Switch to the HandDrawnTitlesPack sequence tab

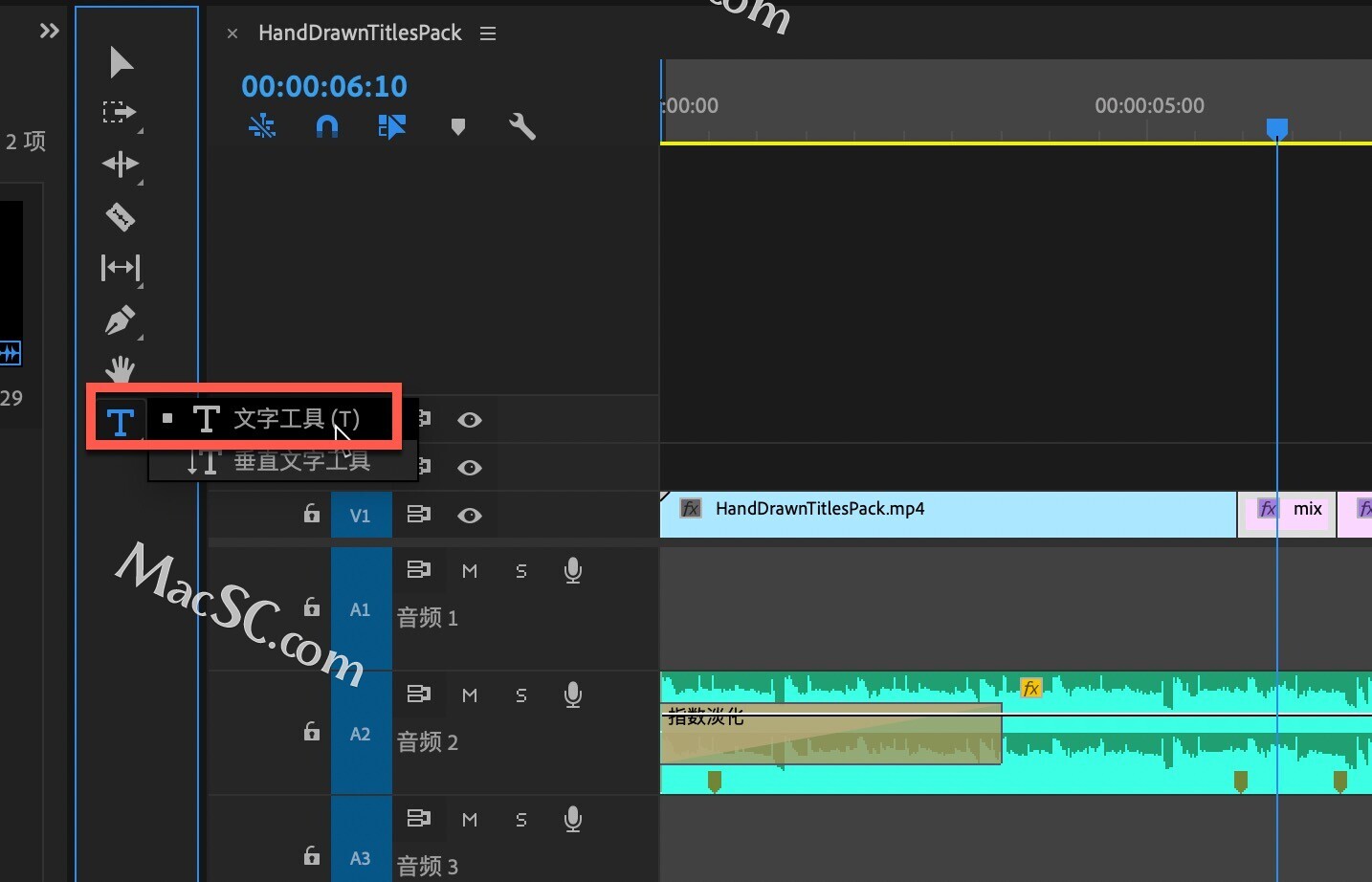(360, 33)
